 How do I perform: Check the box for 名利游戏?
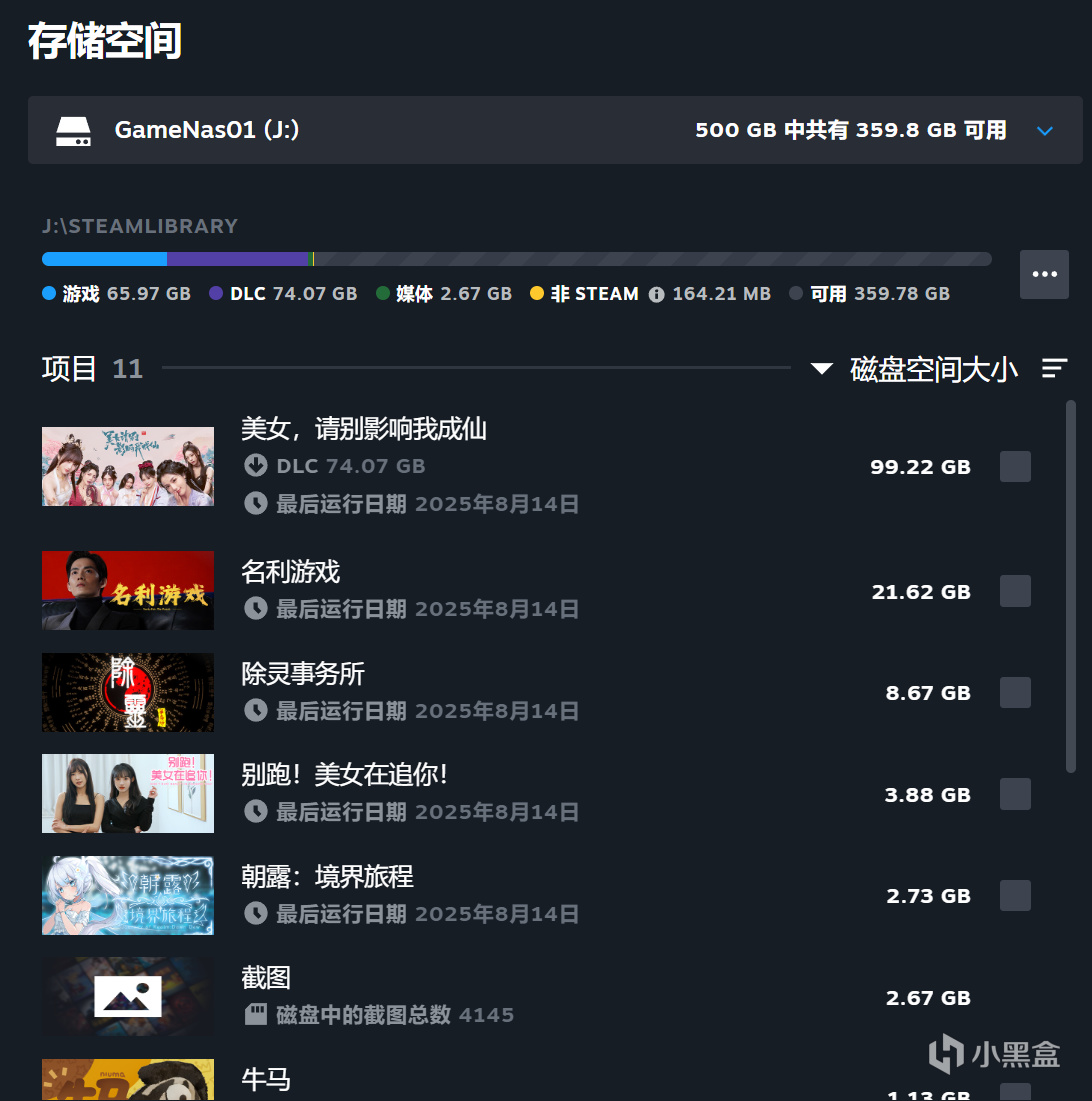coord(1015,591)
